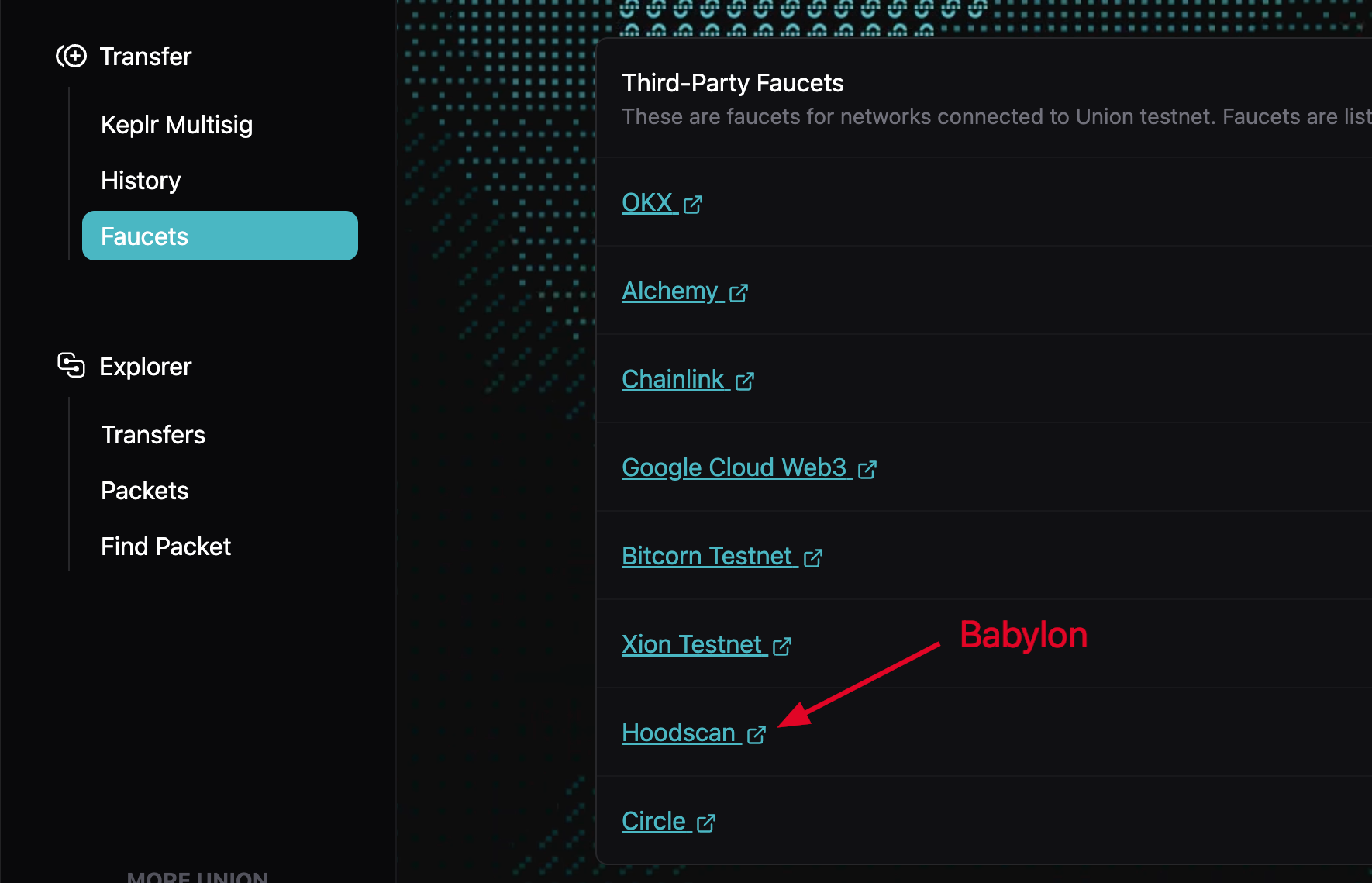This screenshot has height=883, width=1372.
Task: Open Transfers under Explorer
Action: [153, 435]
